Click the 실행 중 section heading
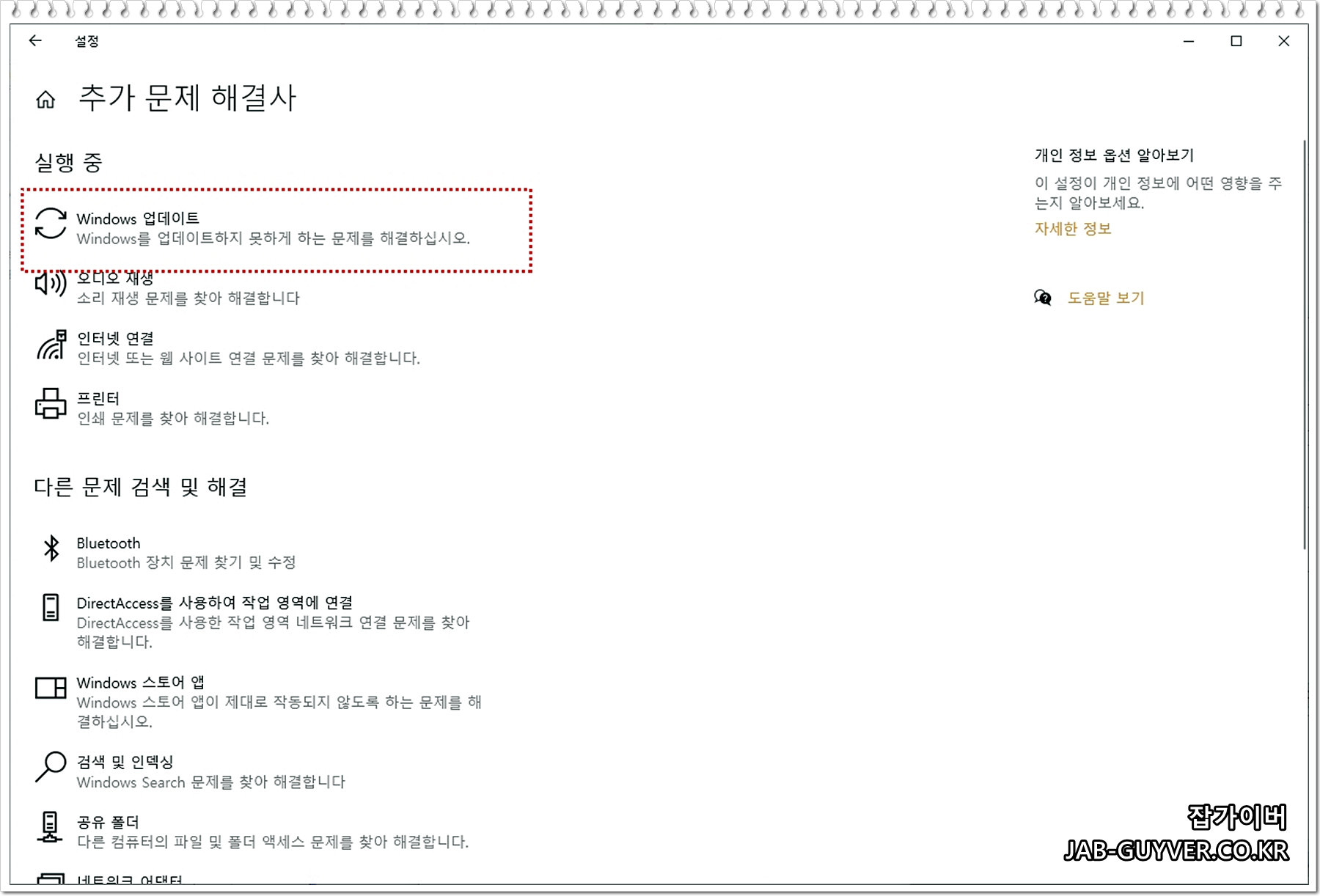The height and width of the screenshot is (896, 1320). point(68,162)
